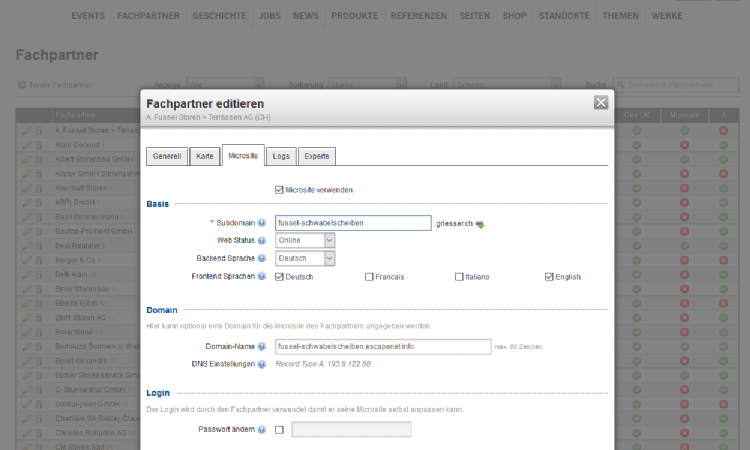Switch to the Generell tab
Image resolution: width=750 pixels, height=450 pixels.
(x=166, y=157)
